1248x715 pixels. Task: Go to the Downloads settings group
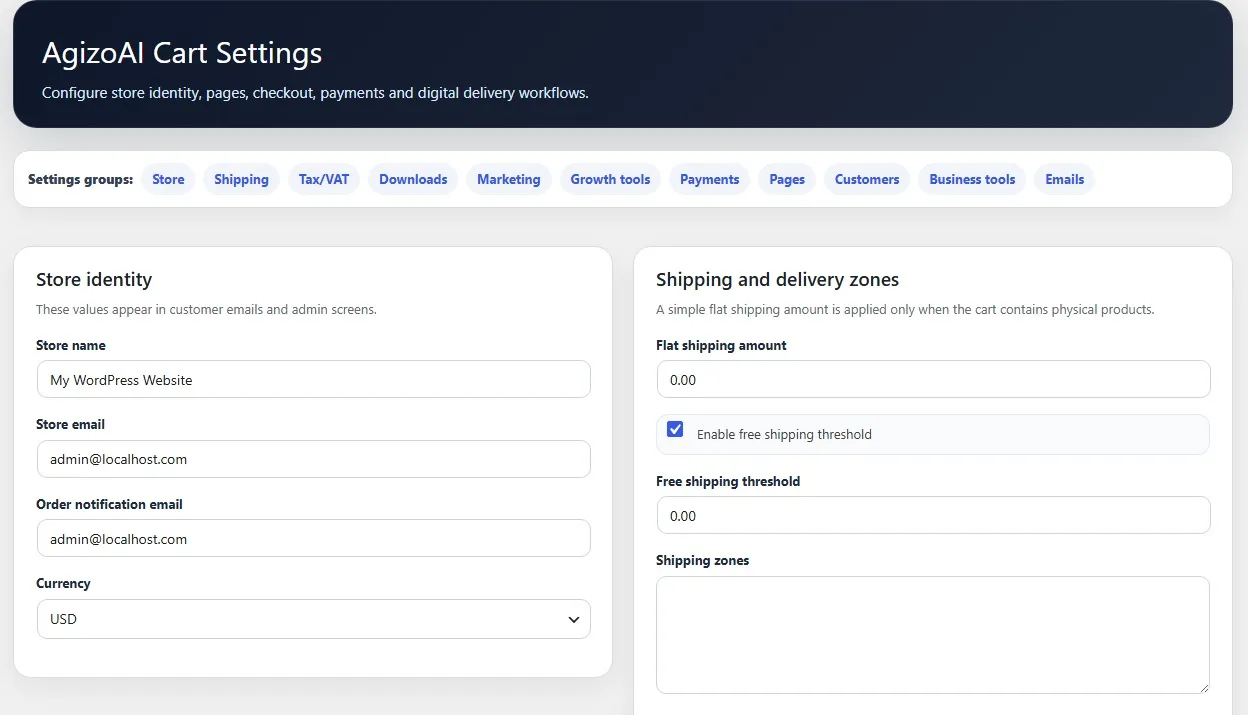[413, 179]
